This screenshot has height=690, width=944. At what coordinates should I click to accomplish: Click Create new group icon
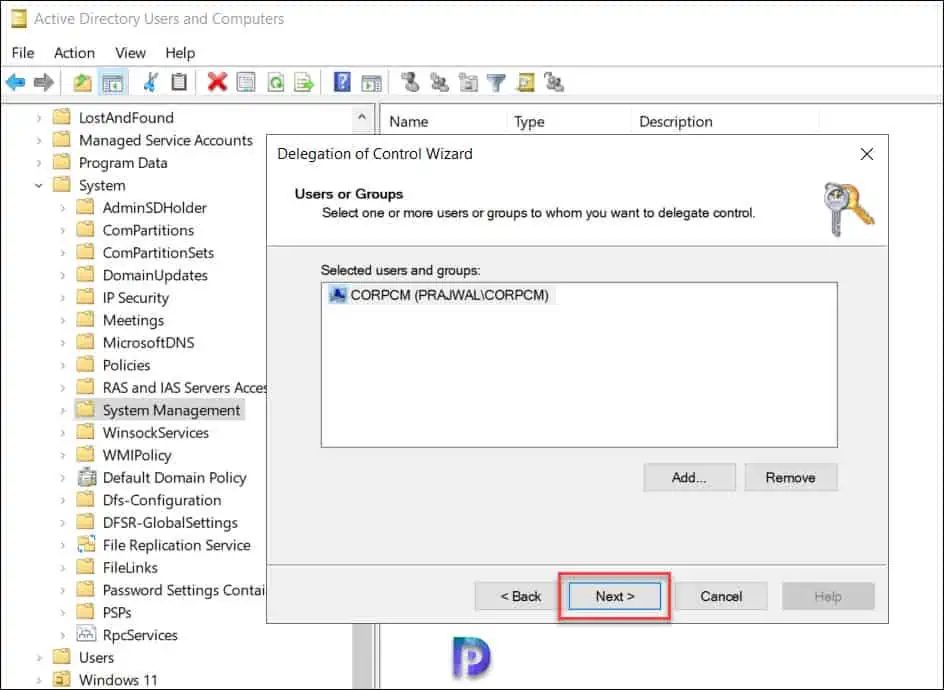click(439, 82)
